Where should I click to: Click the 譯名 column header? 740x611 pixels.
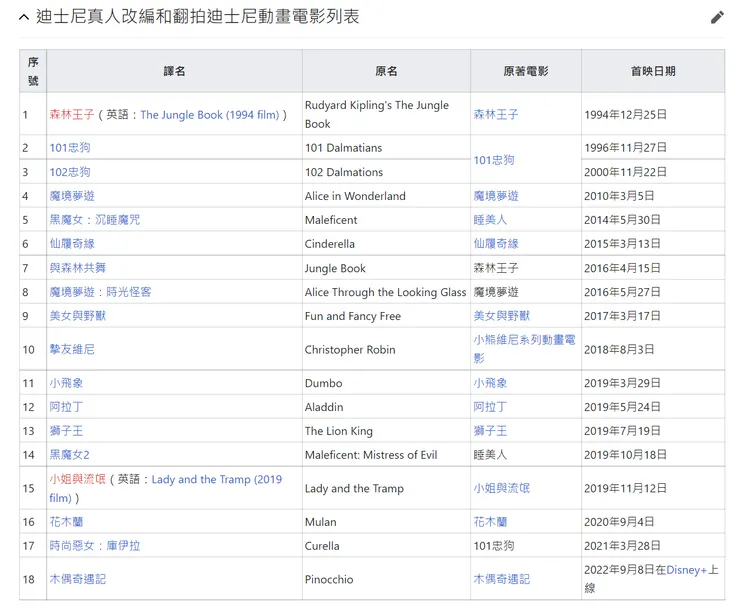tap(174, 71)
